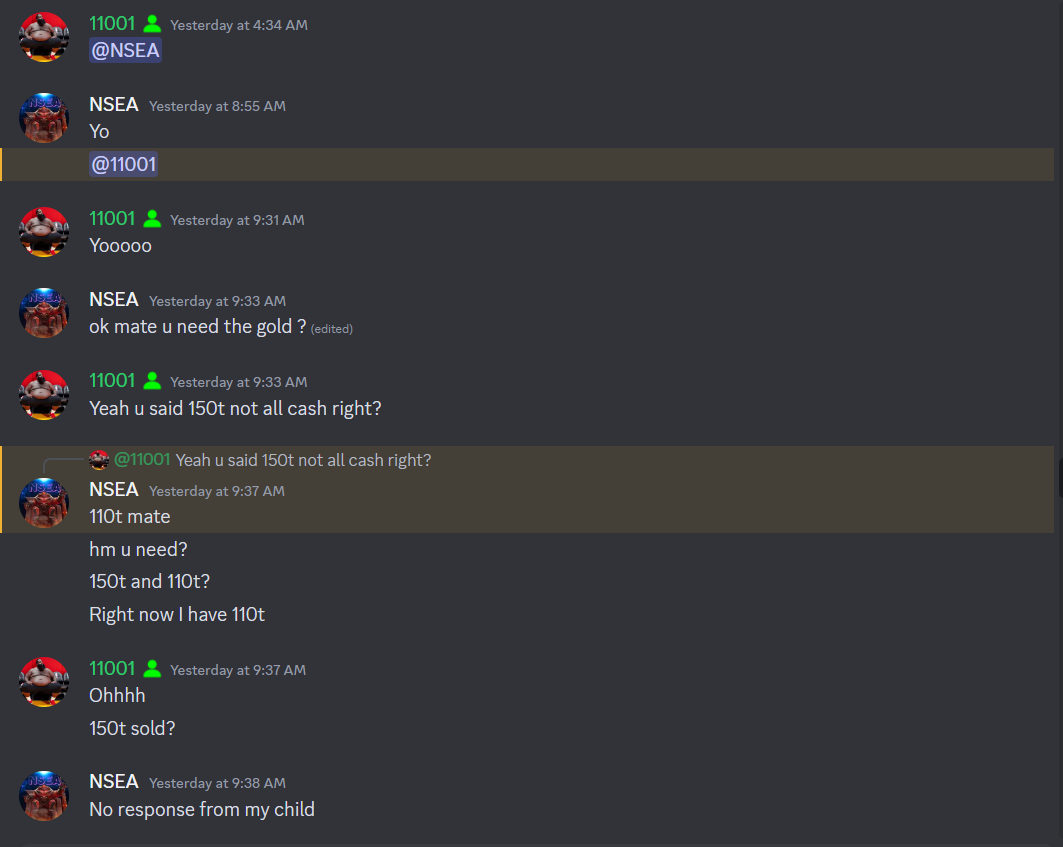Viewport: 1063px width, 847px height.
Task: Select the @NSEA mention in the first message
Action: click(x=125, y=50)
